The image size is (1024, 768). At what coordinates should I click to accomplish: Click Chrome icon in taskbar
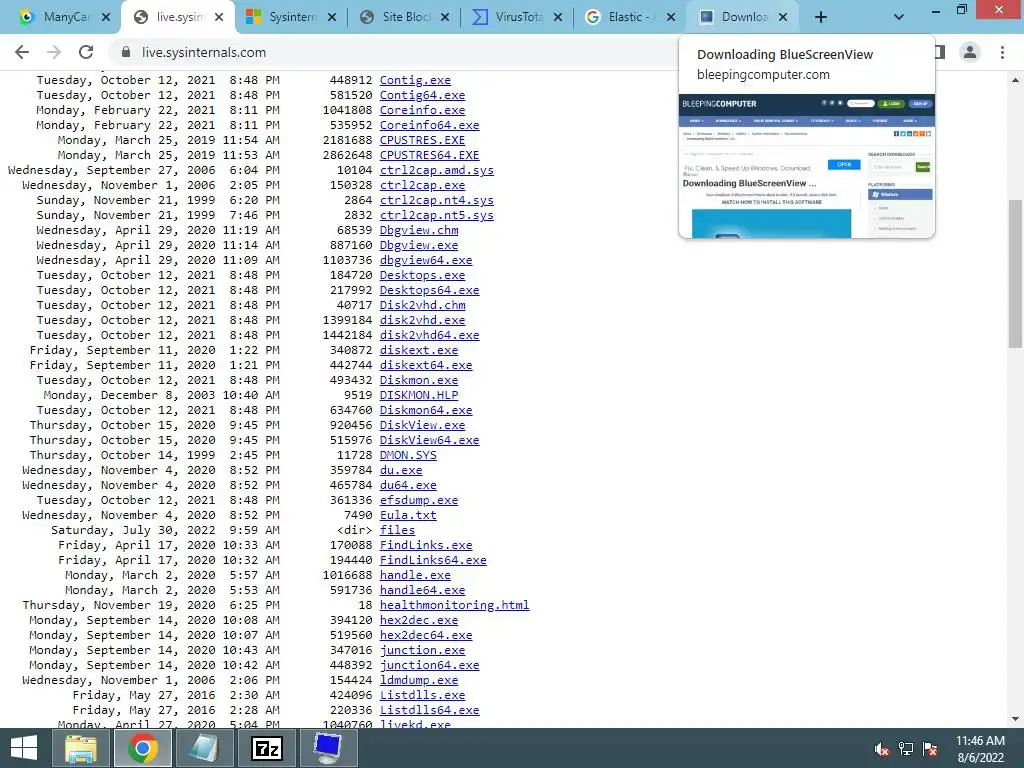coord(143,748)
